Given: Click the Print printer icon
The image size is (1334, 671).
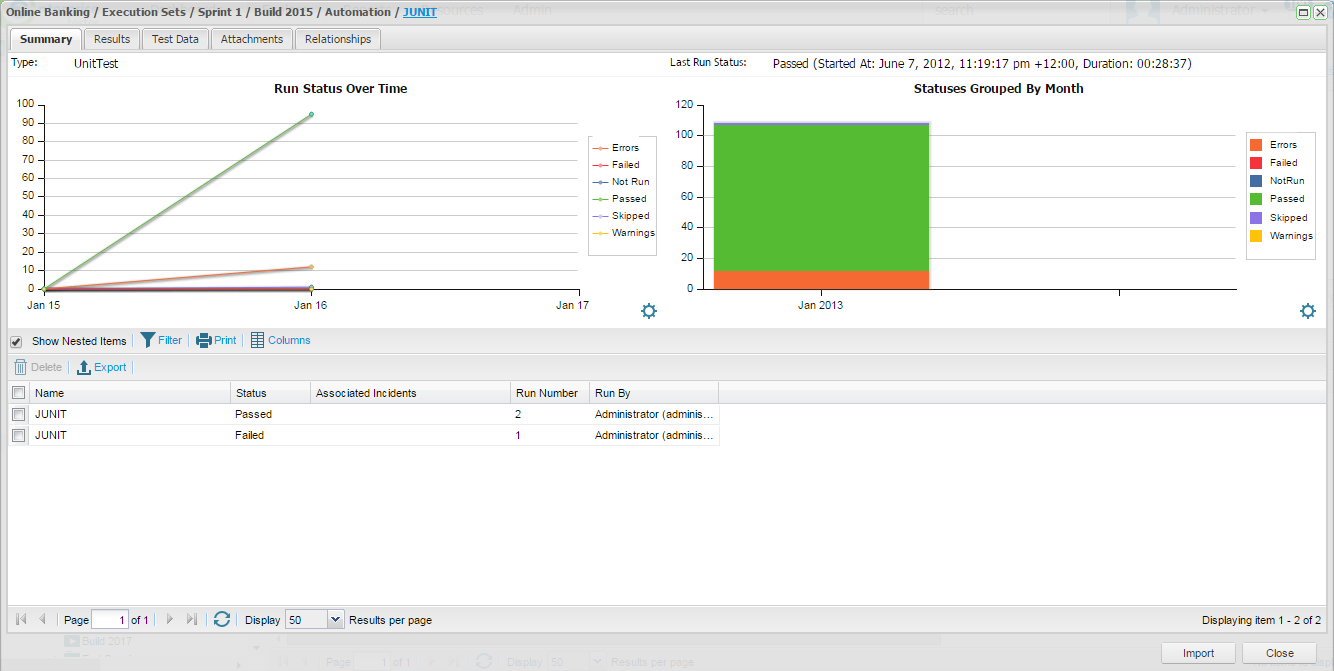Looking at the screenshot, I should click(x=204, y=340).
